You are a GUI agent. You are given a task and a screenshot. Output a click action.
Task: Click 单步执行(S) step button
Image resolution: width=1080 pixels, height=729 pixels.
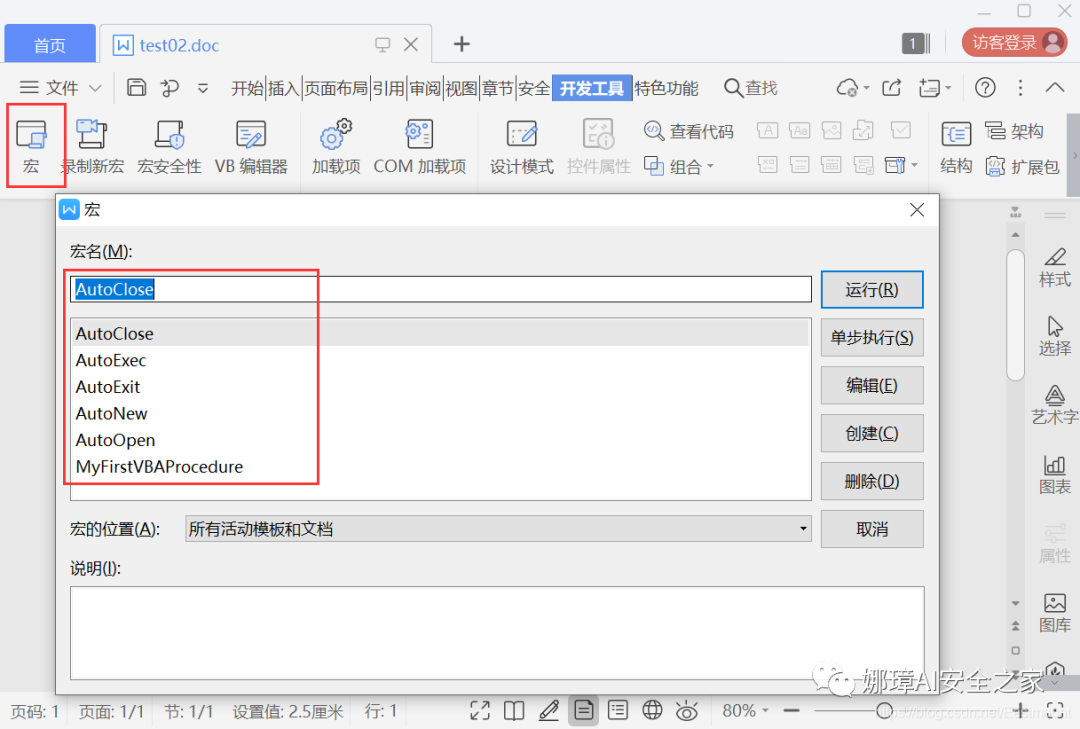click(x=872, y=338)
